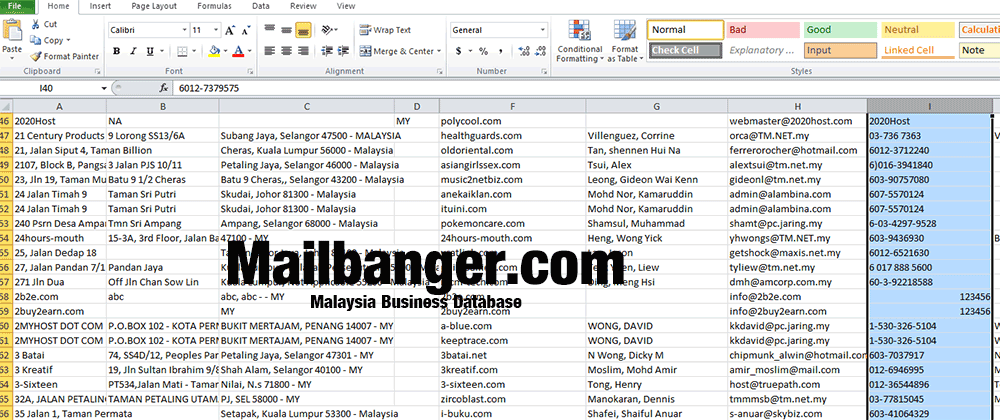Screen dimensions: 1000x420
Task: Click Decrease Decimal icon
Action: [540, 51]
